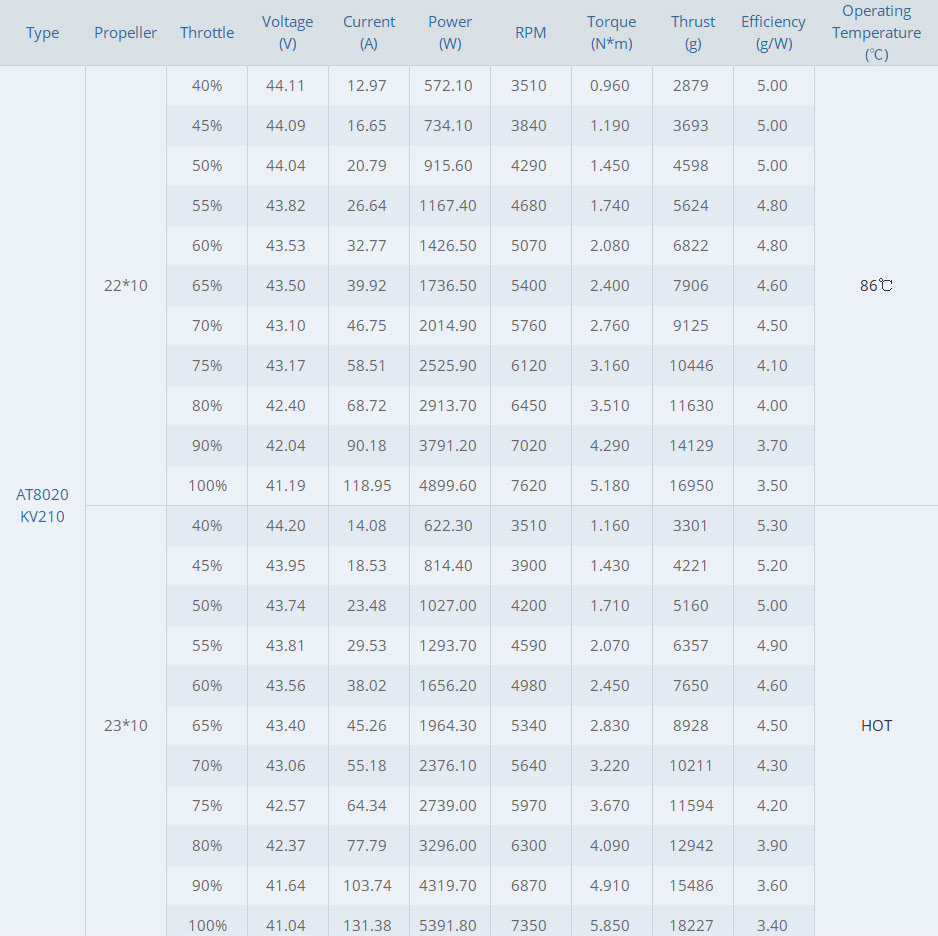Click the Operating Temperature column header

876,33
